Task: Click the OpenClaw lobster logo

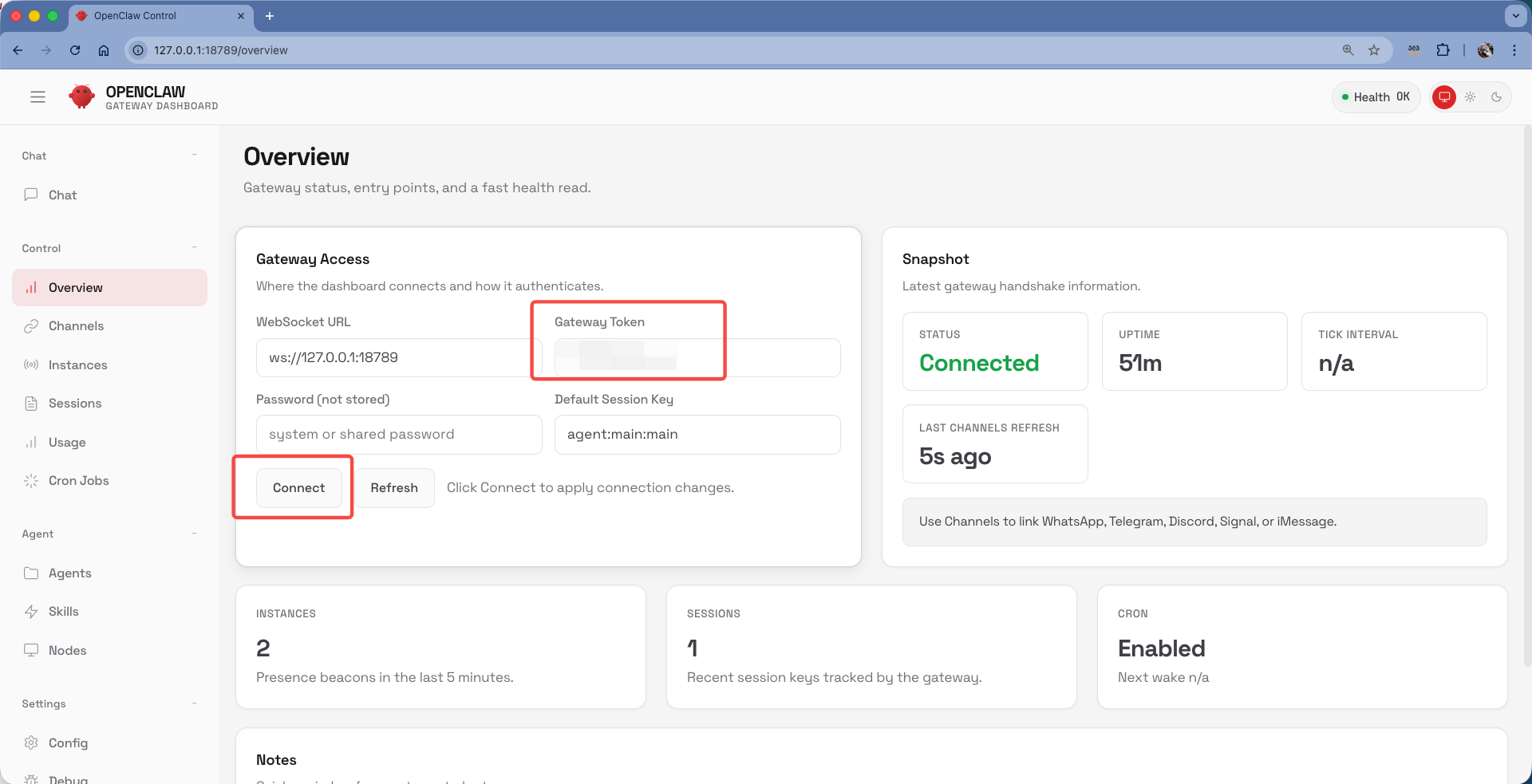Action: 81,97
